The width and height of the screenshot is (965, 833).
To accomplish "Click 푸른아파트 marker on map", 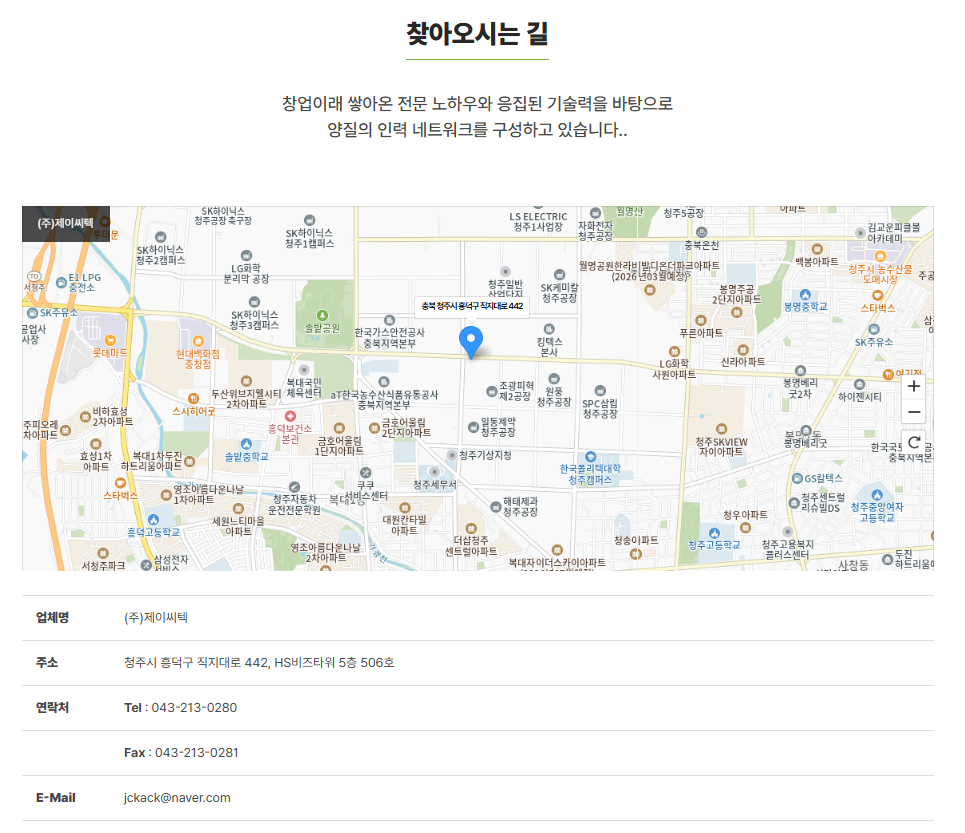I will point(700,321).
